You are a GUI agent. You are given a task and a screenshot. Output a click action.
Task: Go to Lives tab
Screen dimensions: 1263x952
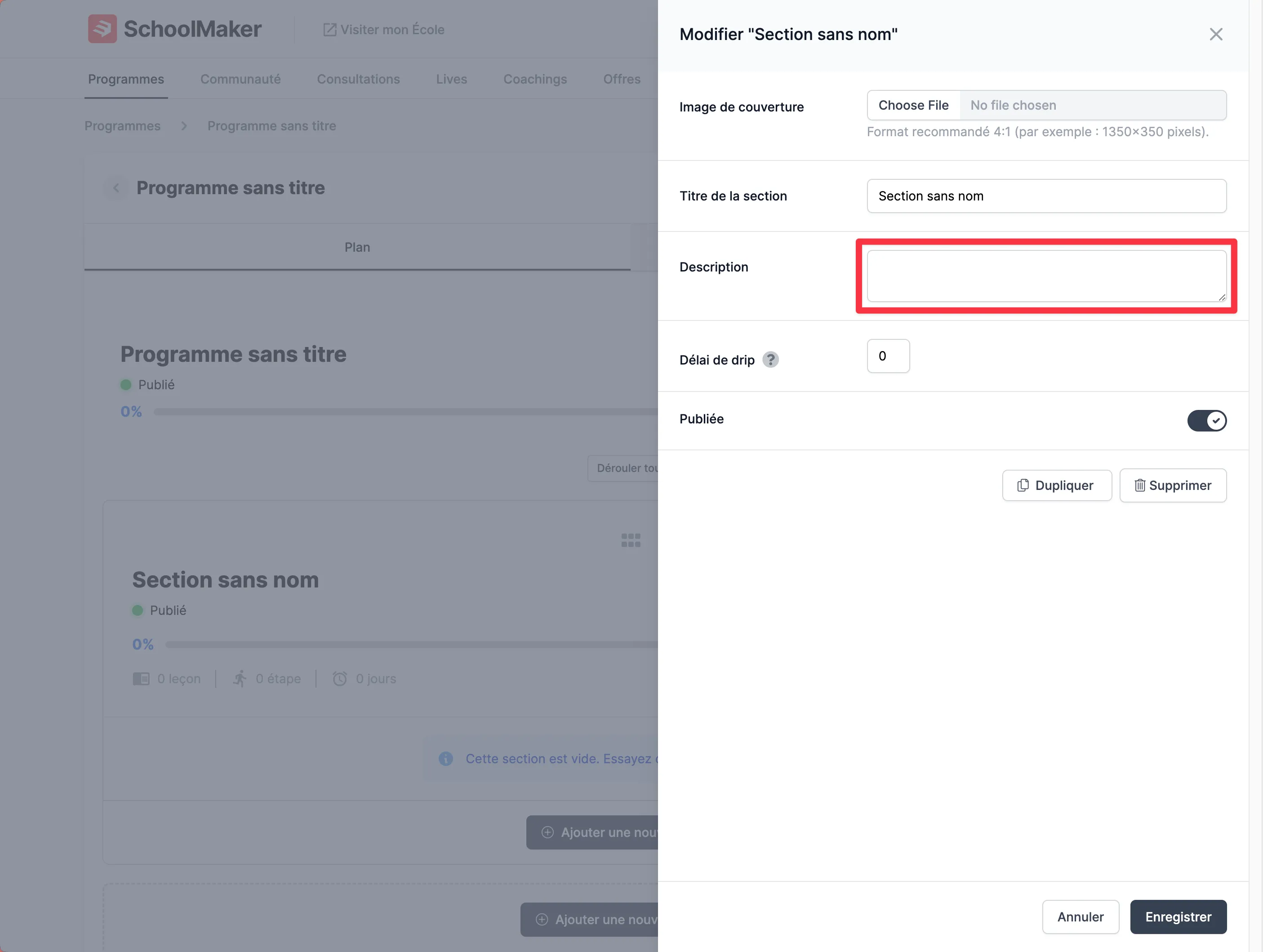coord(451,79)
